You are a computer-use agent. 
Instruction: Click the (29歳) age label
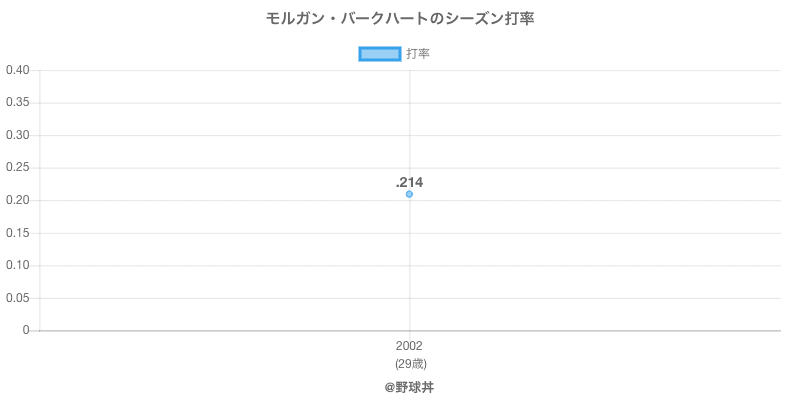click(410, 363)
